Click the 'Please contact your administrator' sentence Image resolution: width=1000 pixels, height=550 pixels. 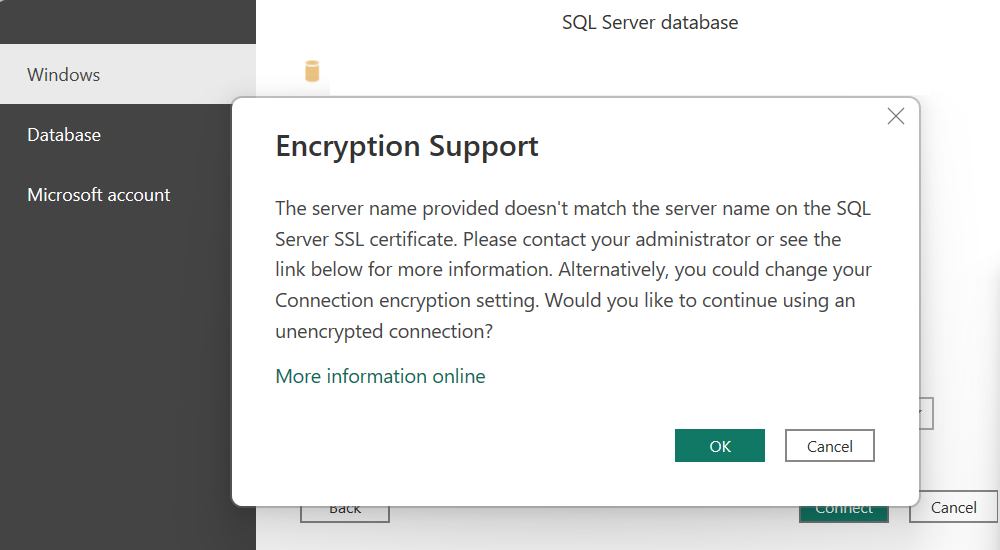pos(640,240)
